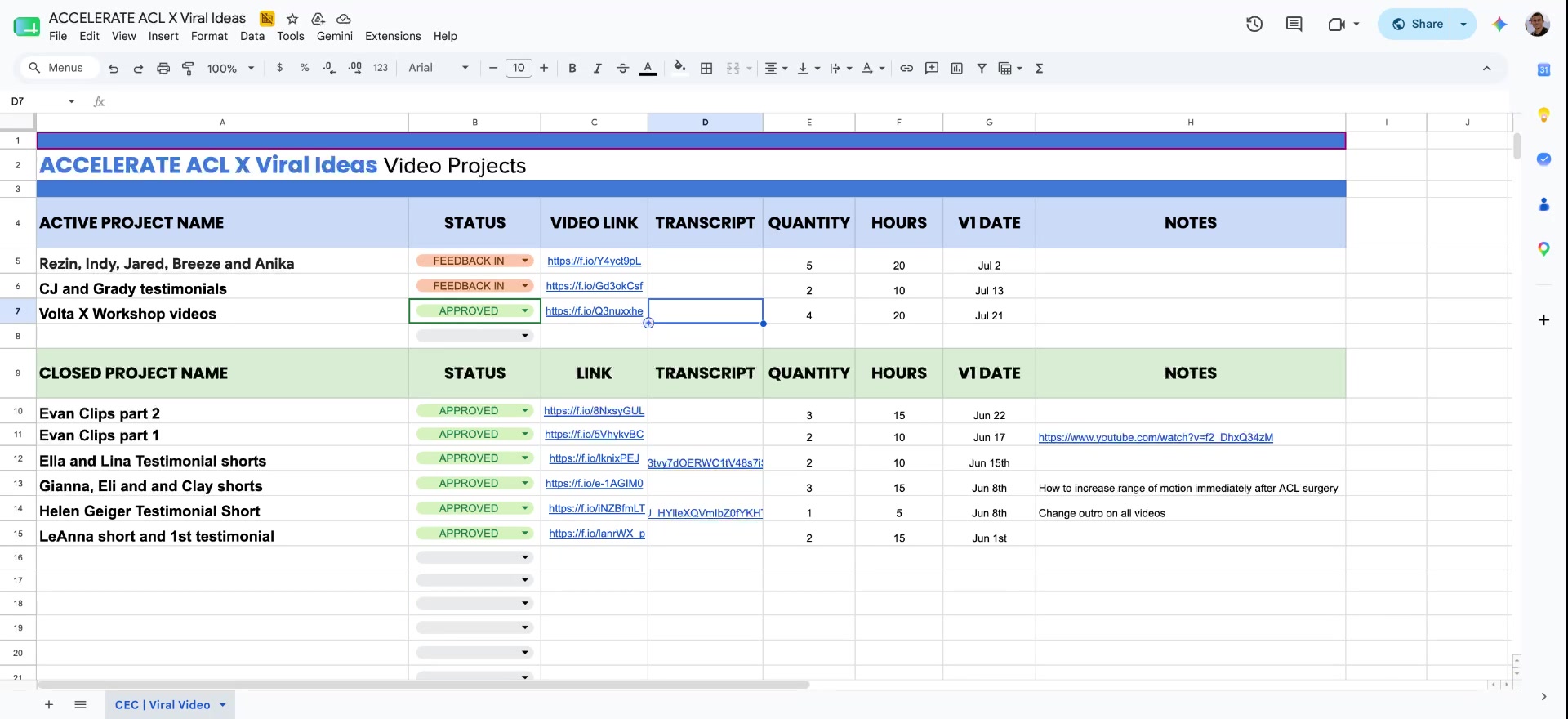
Task: Open status dropdown for CJ and Grady
Action: (x=525, y=286)
